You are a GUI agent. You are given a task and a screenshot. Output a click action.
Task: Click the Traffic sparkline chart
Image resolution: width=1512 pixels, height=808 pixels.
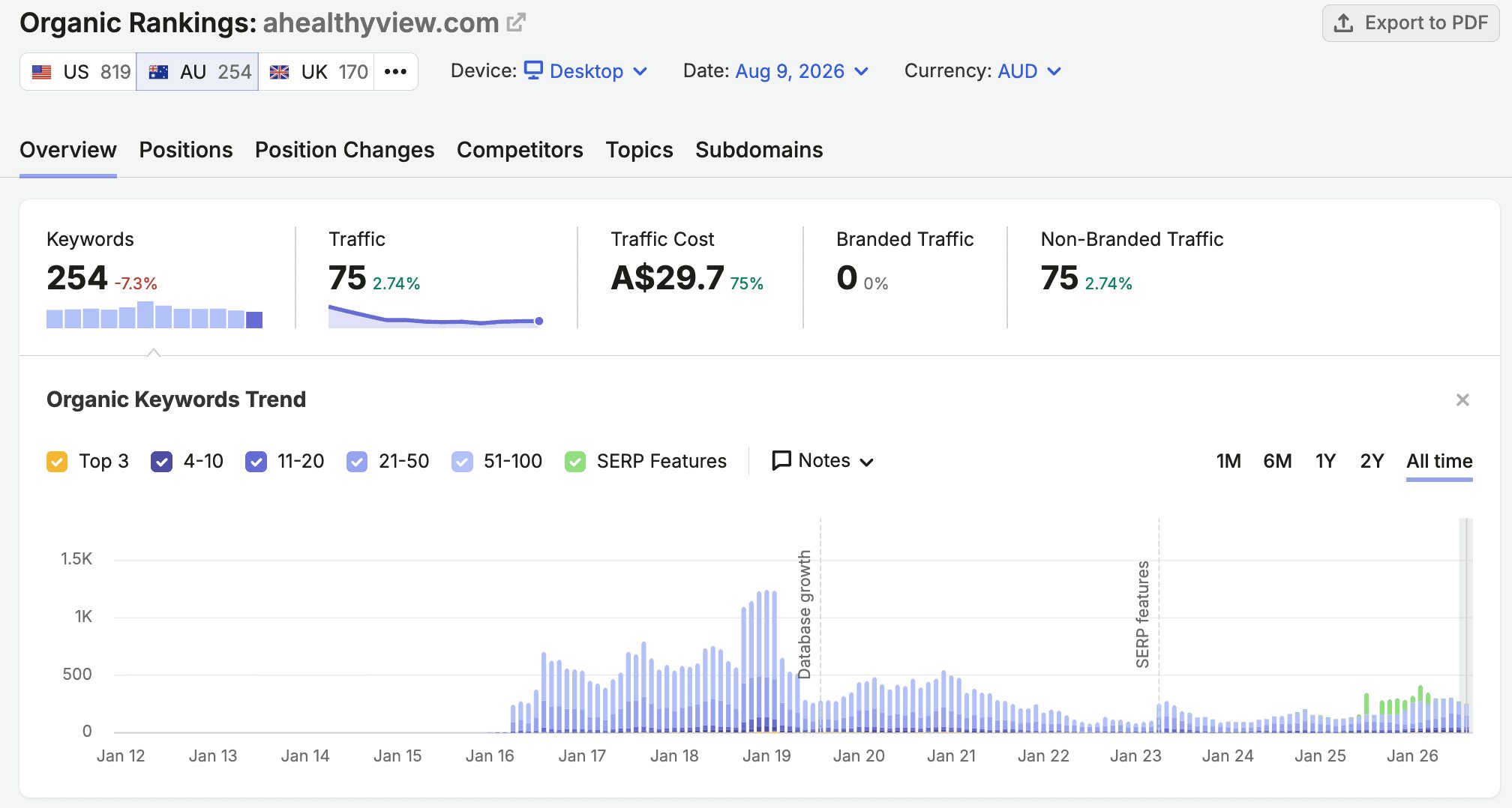(436, 316)
